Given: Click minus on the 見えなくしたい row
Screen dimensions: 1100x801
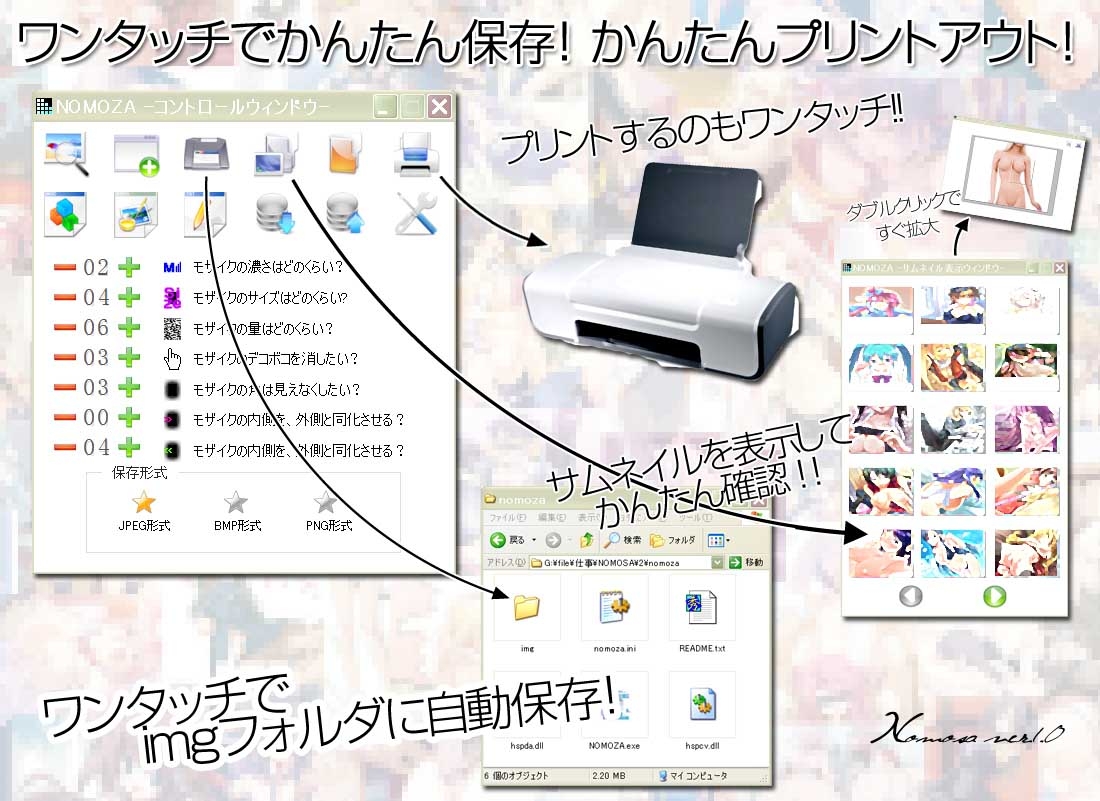Looking at the screenshot, I should coord(65,388).
